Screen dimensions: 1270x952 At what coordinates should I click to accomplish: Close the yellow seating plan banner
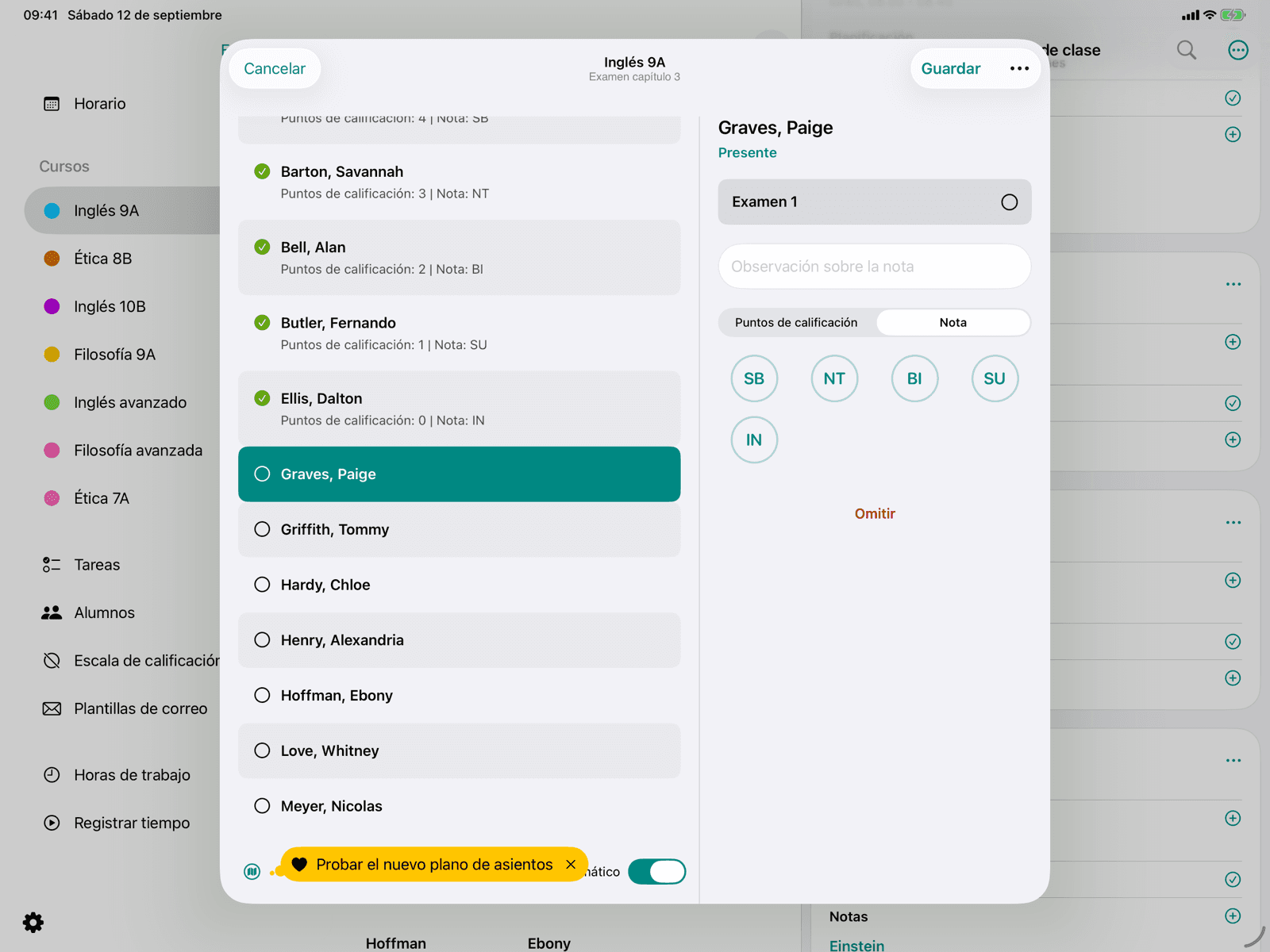[571, 865]
